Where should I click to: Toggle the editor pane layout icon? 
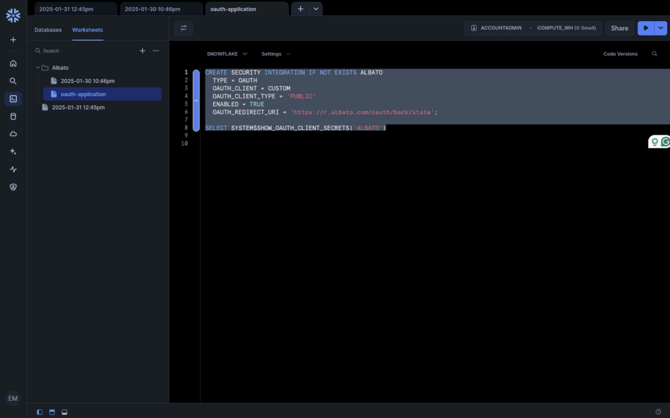[x=52, y=412]
